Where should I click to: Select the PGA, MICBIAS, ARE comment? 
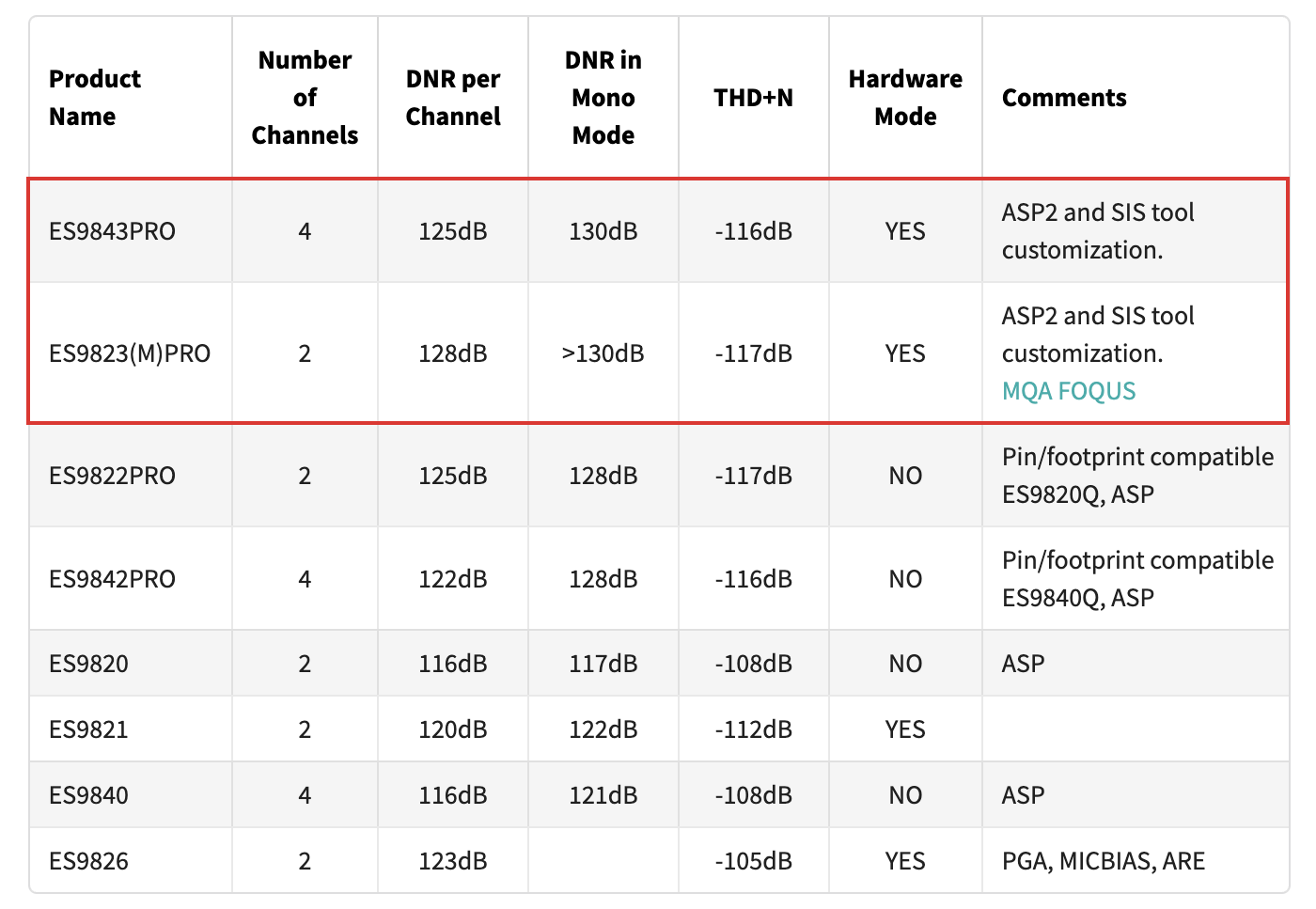1104,861
